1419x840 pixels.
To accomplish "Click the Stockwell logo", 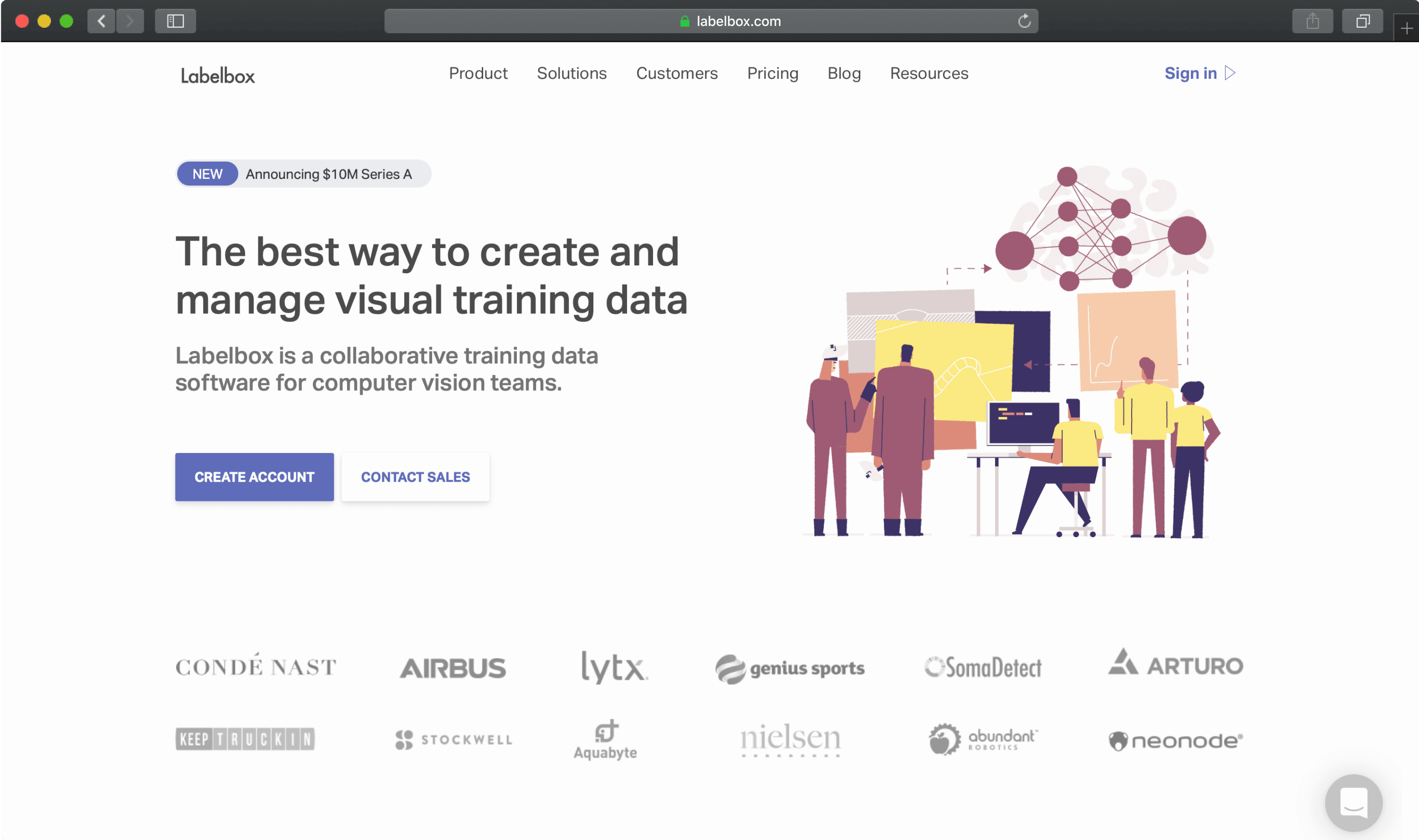I will (x=454, y=739).
